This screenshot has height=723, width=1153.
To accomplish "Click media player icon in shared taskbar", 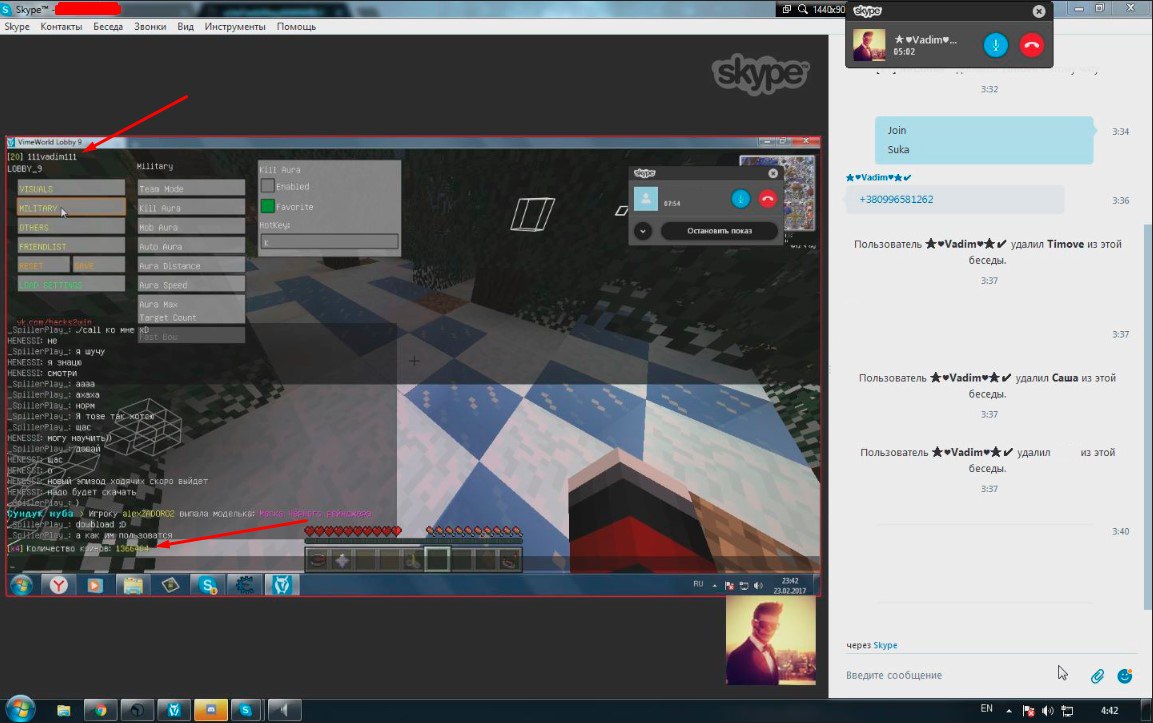I will click(x=95, y=585).
